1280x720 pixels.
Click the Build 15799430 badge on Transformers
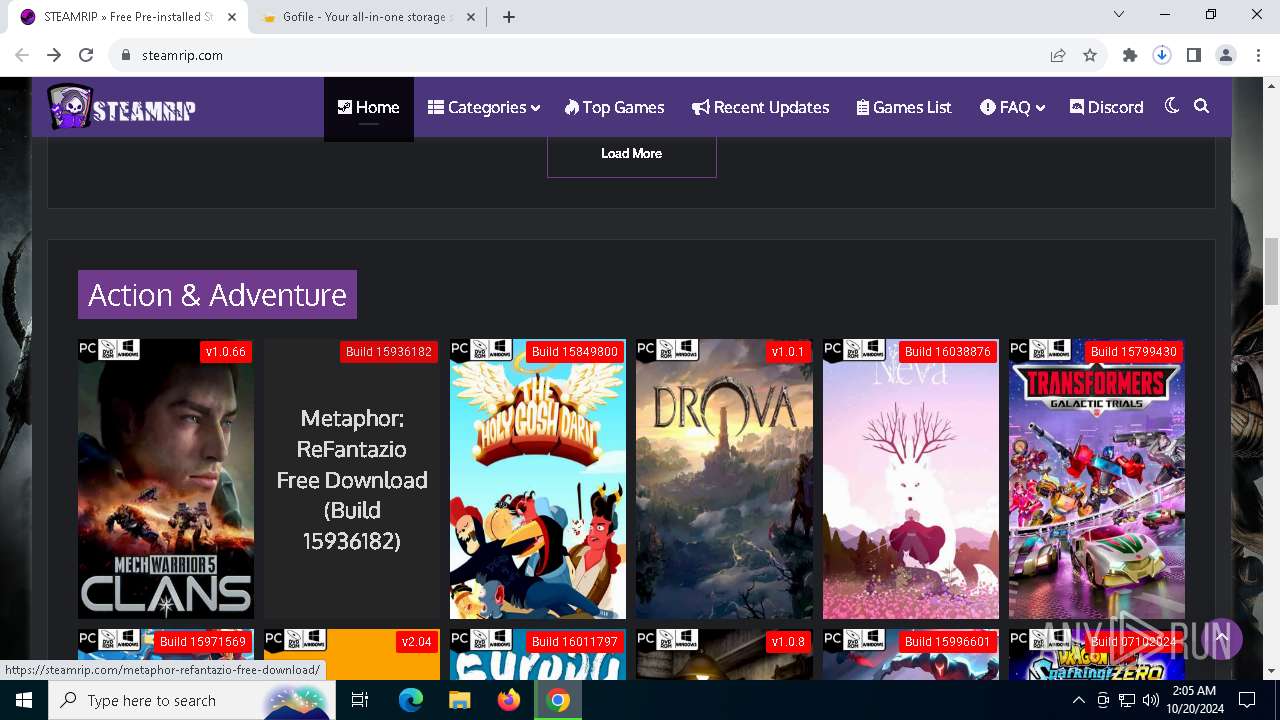click(1133, 352)
